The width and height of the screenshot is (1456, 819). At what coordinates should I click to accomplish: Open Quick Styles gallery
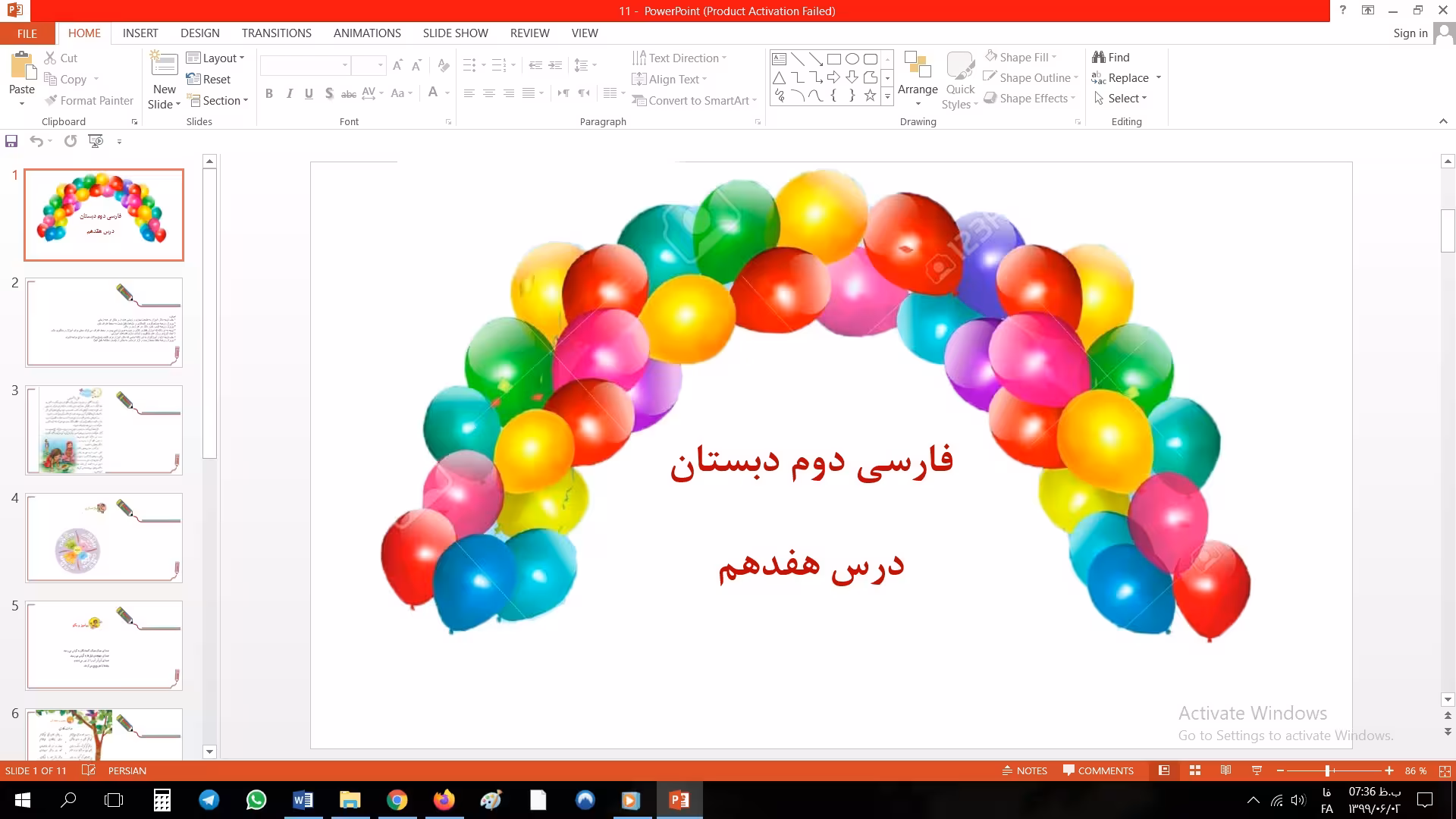pyautogui.click(x=960, y=80)
